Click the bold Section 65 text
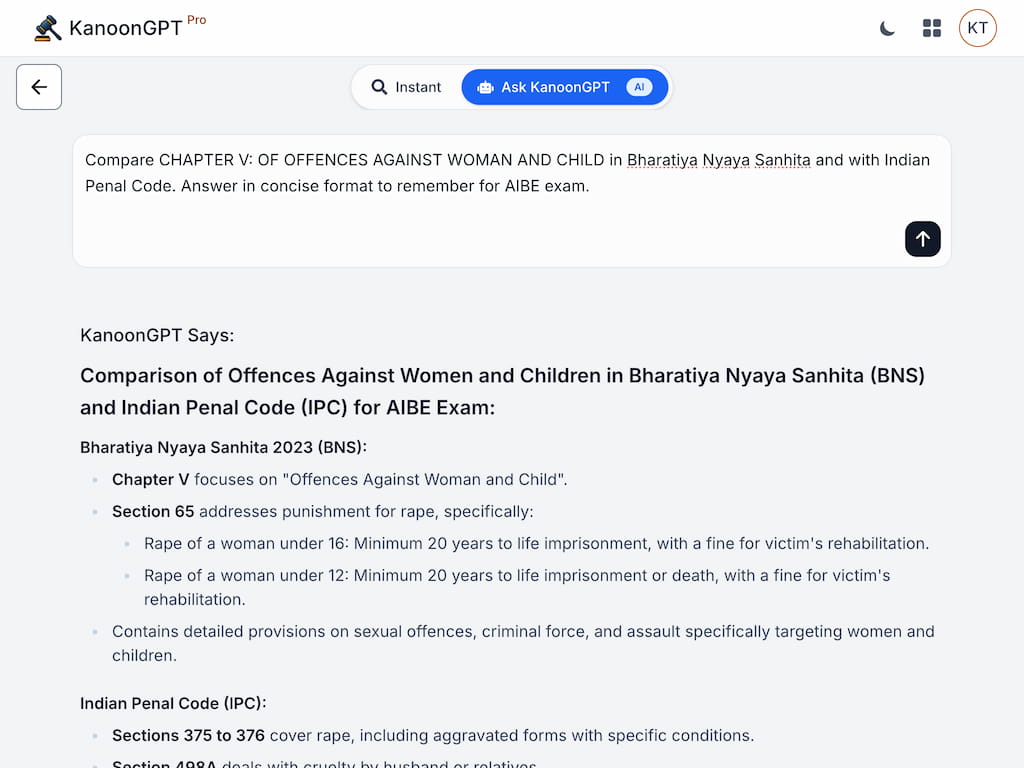Screen dimensions: 1024x768 153,511
